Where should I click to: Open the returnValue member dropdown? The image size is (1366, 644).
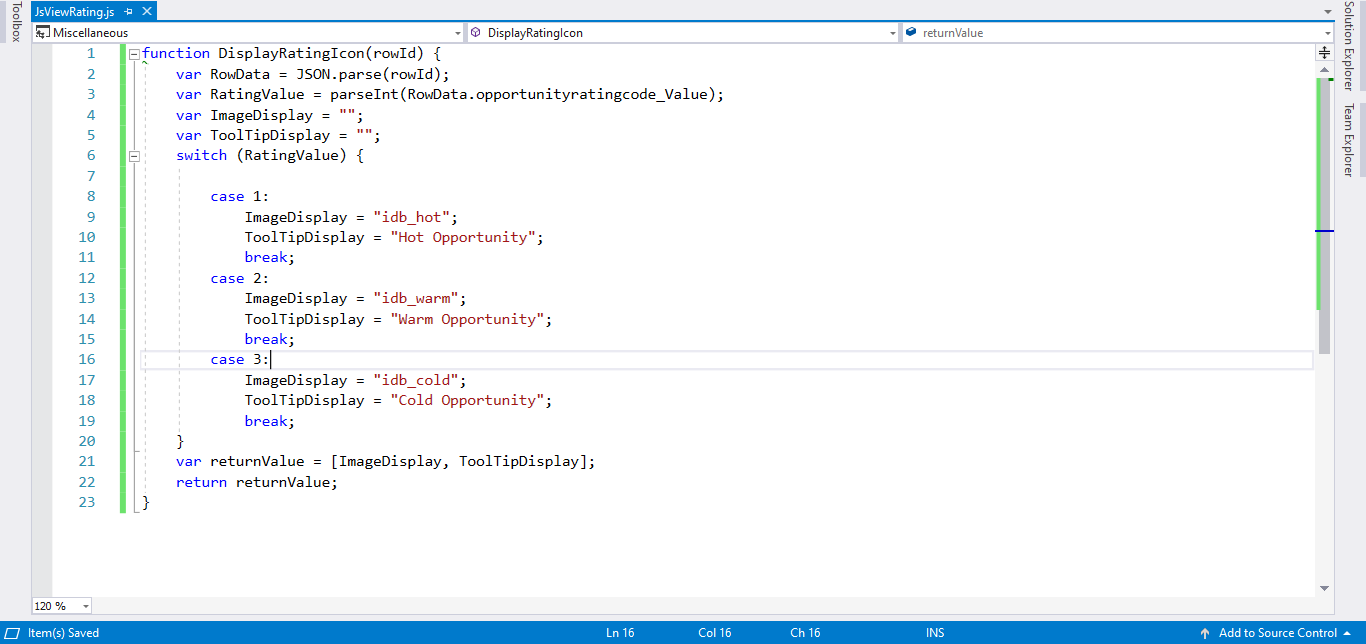click(x=1117, y=33)
